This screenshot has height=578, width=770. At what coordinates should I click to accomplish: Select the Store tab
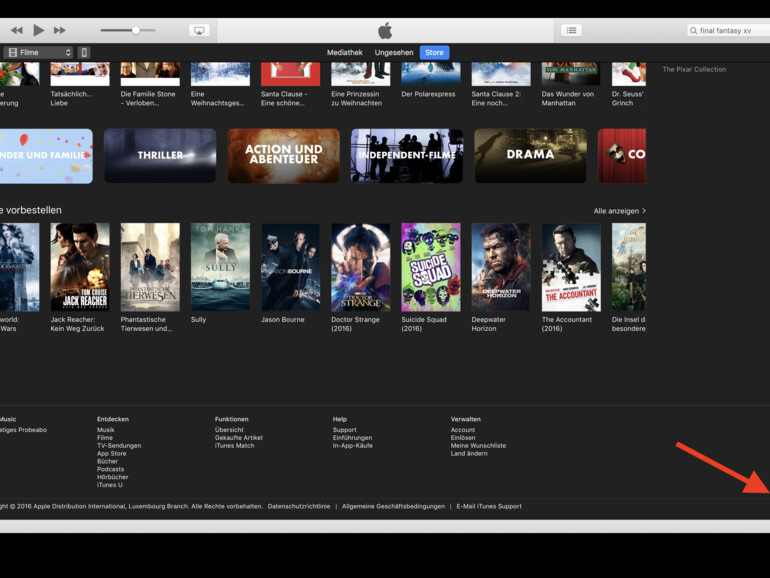434,53
